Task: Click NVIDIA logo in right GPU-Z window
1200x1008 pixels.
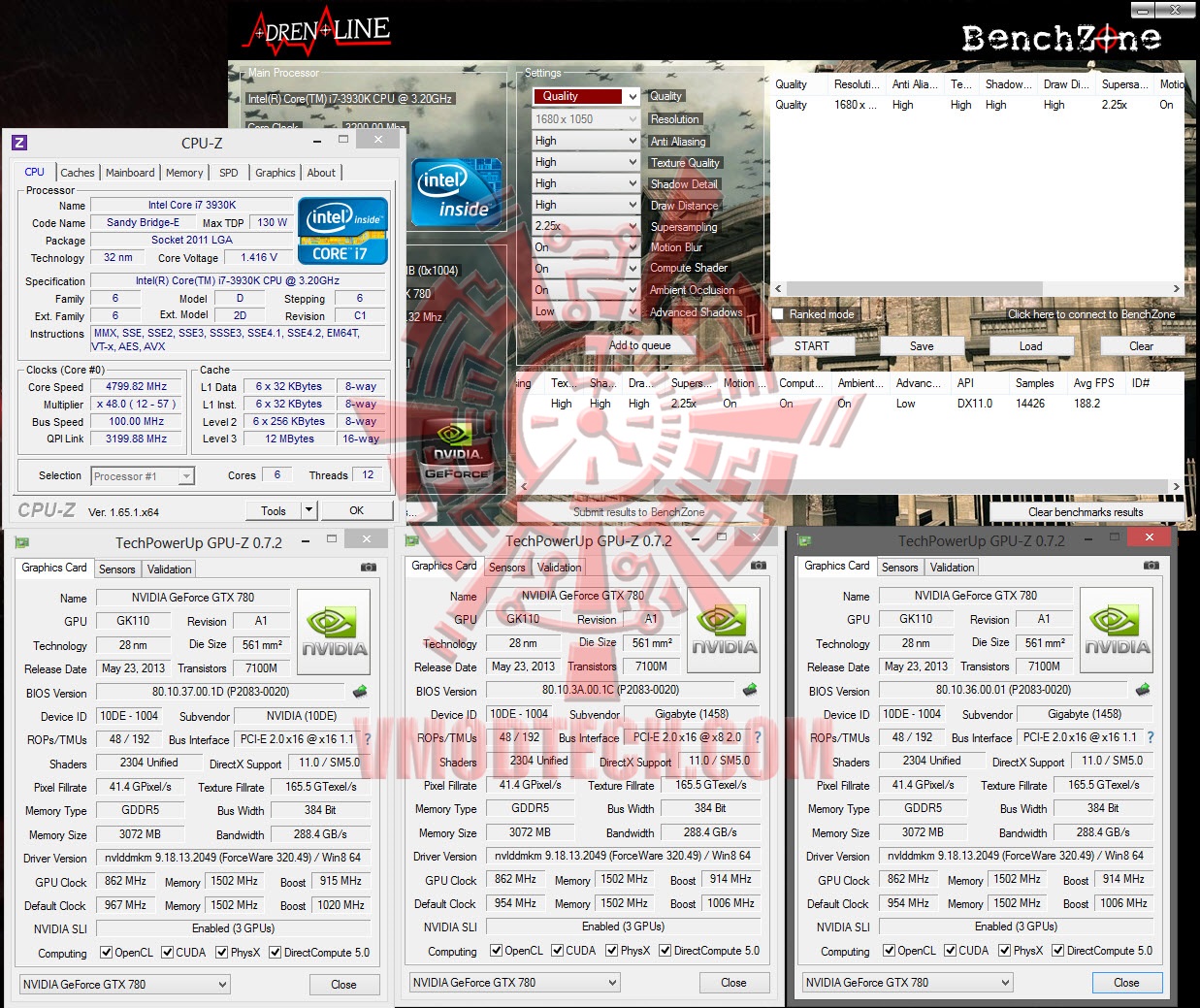Action: tap(1117, 630)
